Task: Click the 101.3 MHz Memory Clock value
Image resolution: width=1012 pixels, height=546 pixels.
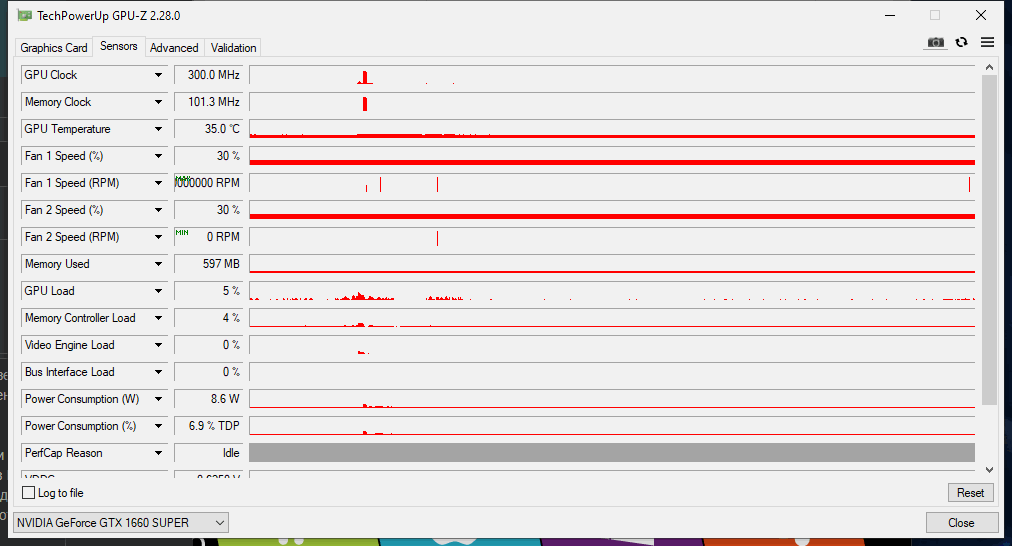Action: (209, 102)
